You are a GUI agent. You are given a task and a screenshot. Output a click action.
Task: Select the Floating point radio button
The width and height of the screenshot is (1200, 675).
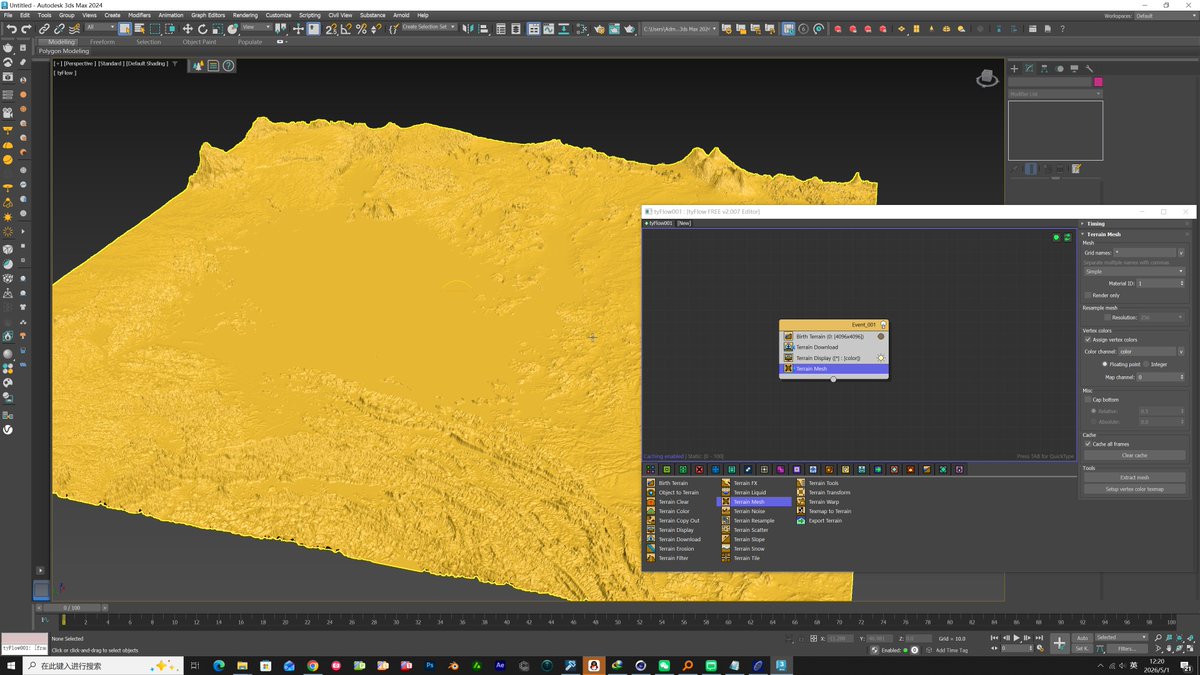[1105, 364]
